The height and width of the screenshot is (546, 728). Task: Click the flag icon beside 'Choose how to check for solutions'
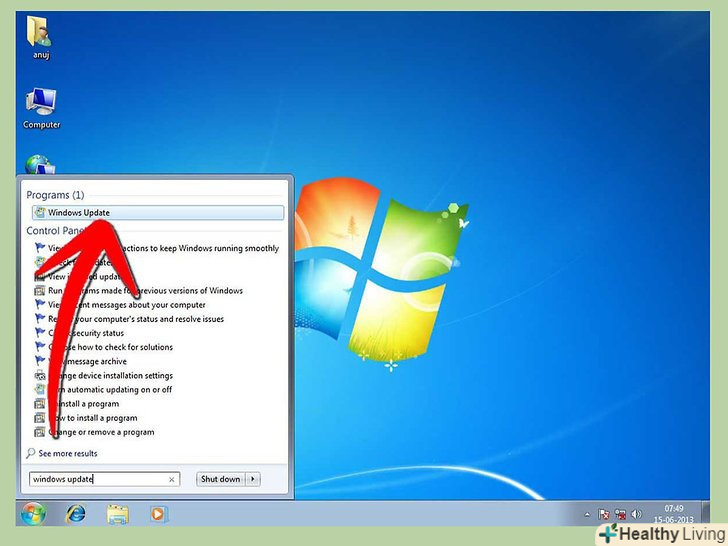(x=40, y=347)
